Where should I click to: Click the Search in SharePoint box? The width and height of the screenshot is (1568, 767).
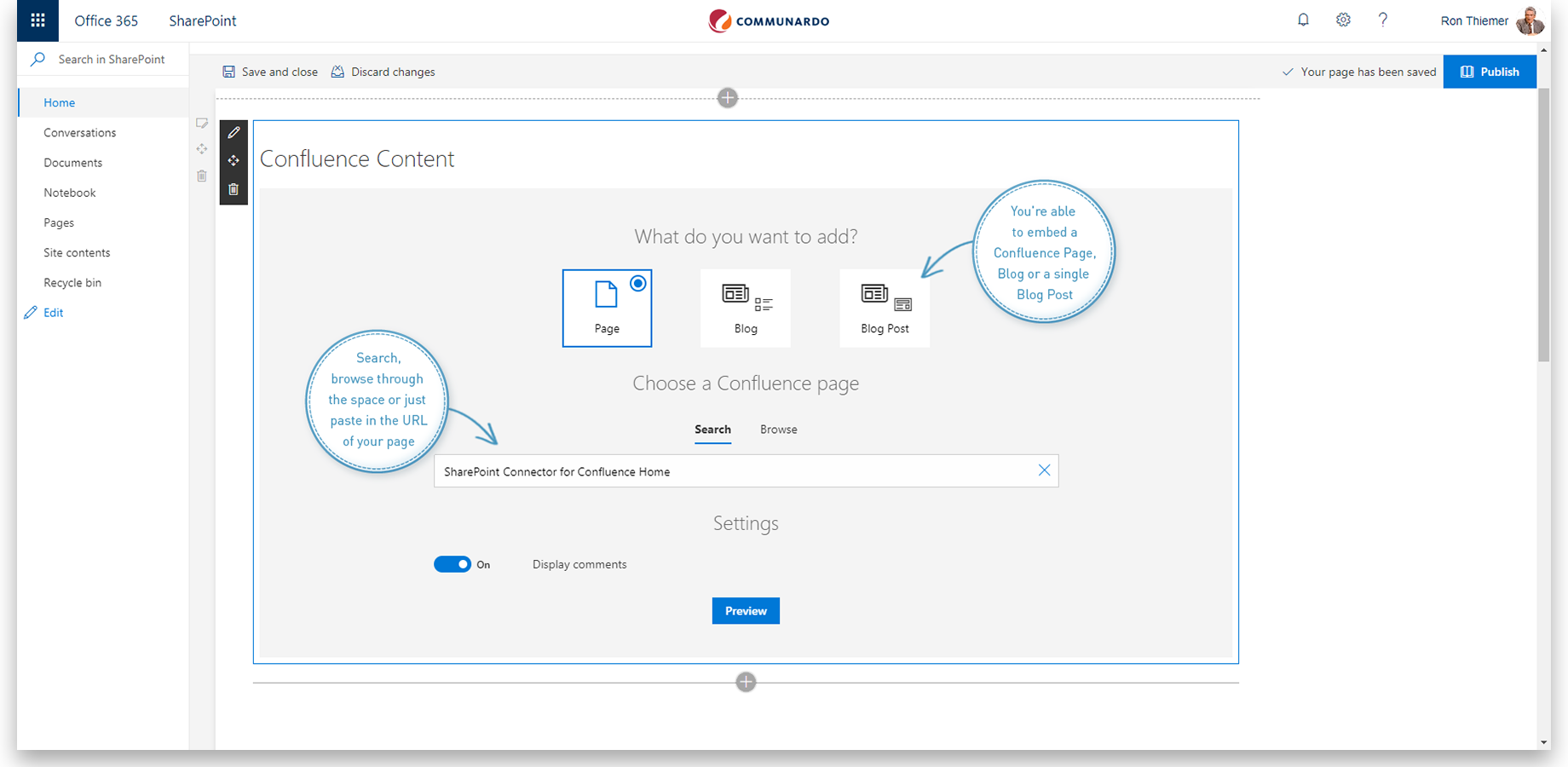pos(103,59)
